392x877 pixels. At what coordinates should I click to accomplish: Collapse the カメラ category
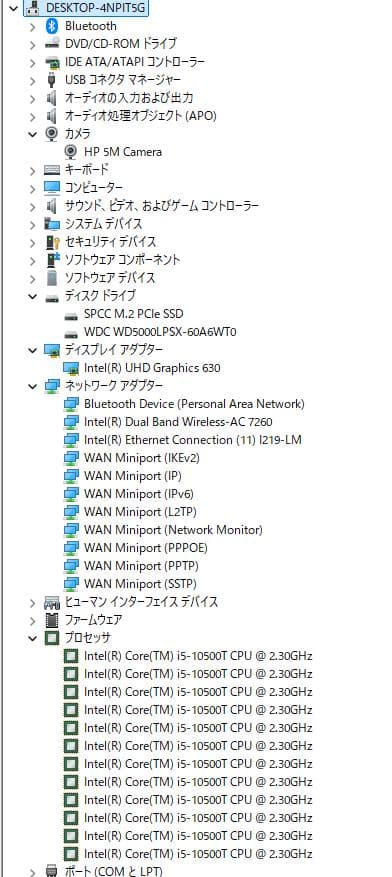point(33,134)
